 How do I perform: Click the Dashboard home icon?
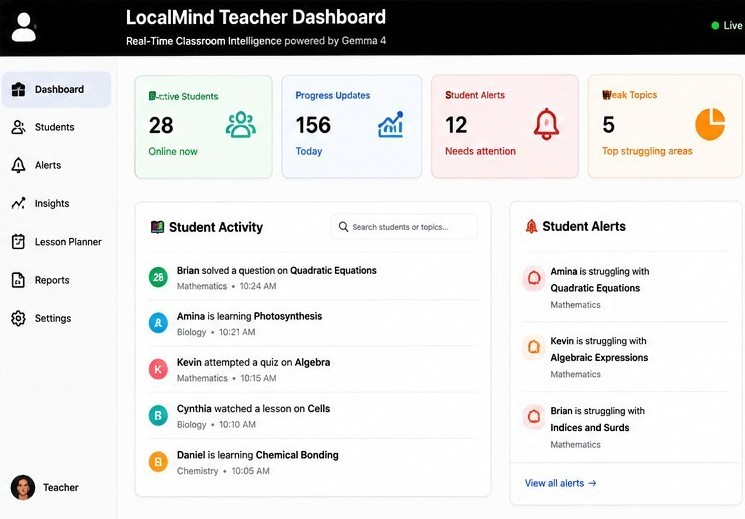18,89
